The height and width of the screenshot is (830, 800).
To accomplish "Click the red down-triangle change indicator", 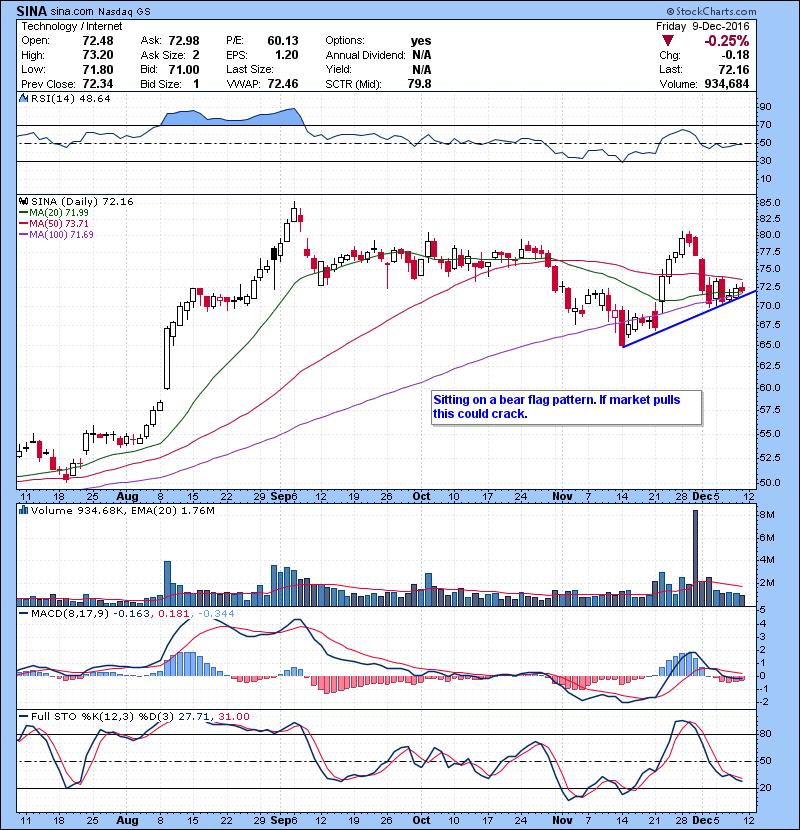I will [x=668, y=41].
